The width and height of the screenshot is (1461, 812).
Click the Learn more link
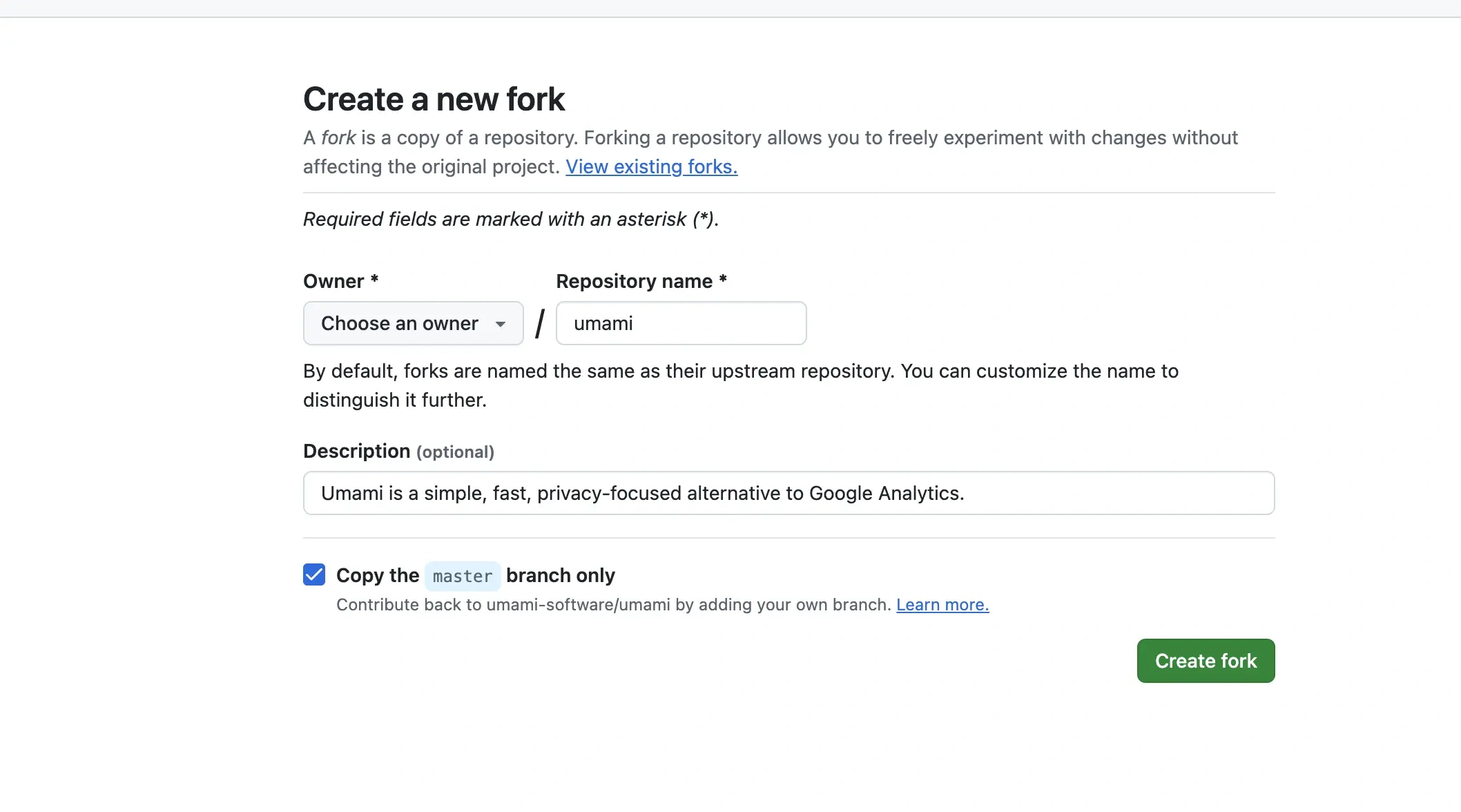click(x=942, y=605)
